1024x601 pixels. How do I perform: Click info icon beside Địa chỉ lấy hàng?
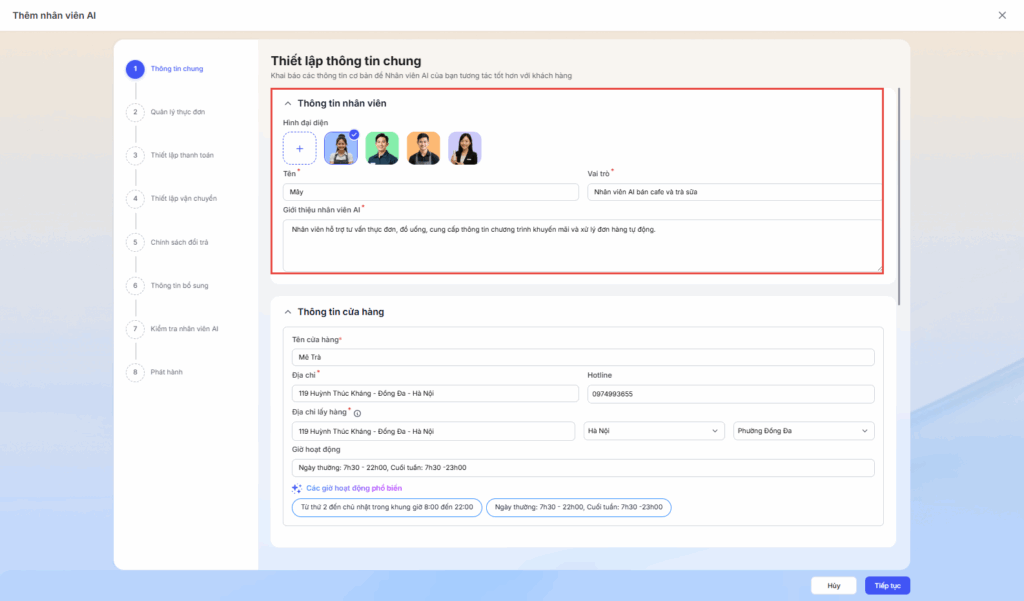click(357, 413)
